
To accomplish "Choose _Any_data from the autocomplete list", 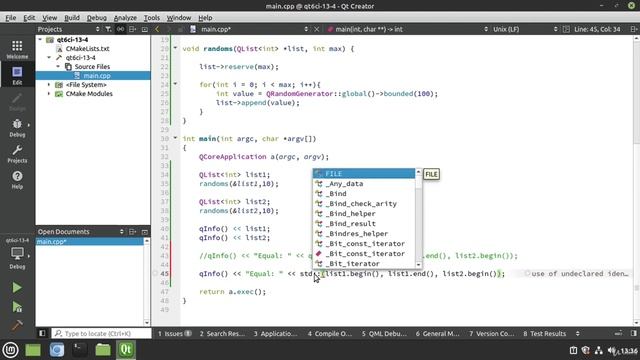I will click(x=364, y=184).
